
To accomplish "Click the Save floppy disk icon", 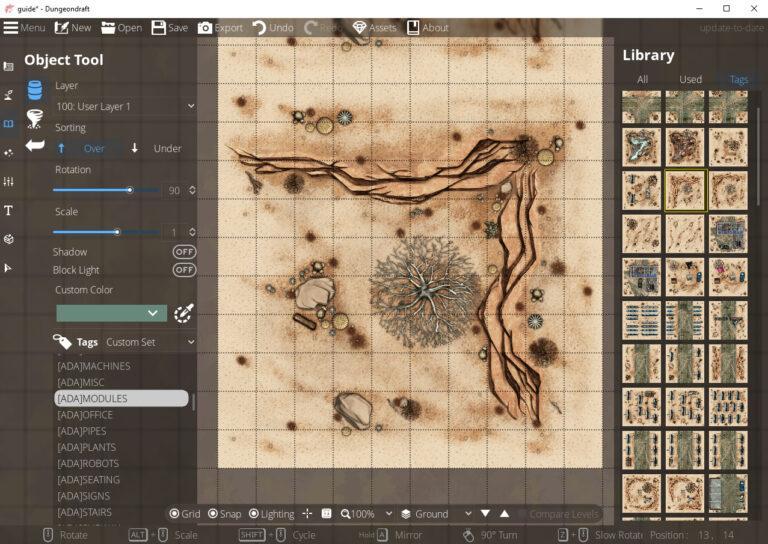I will [x=159, y=28].
